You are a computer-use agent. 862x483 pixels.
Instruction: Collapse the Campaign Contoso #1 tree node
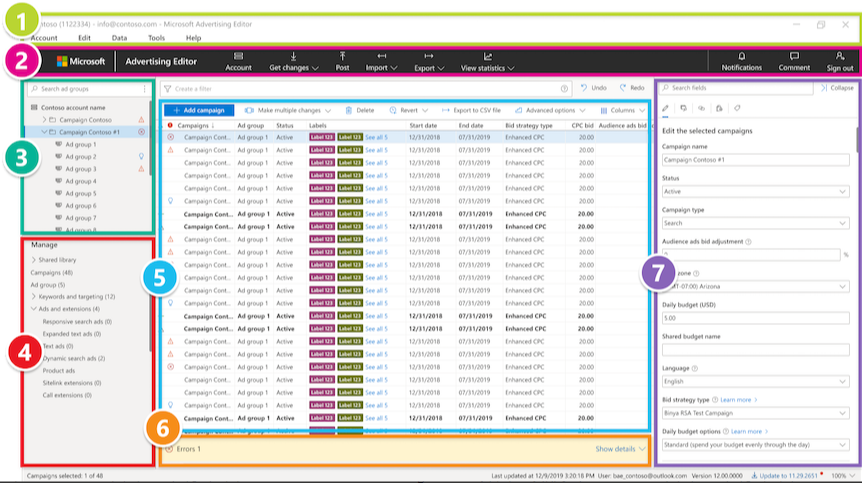pos(45,132)
